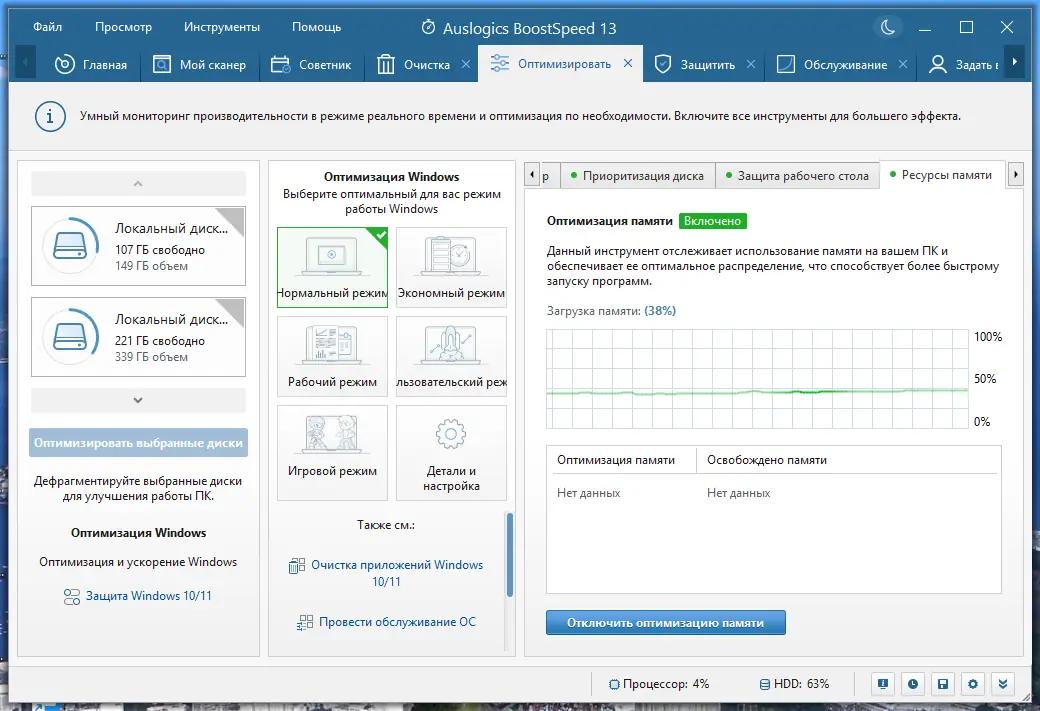The image size is (1040, 711).
Task: Select Нормальный режим mode tile
Action: 332,267
